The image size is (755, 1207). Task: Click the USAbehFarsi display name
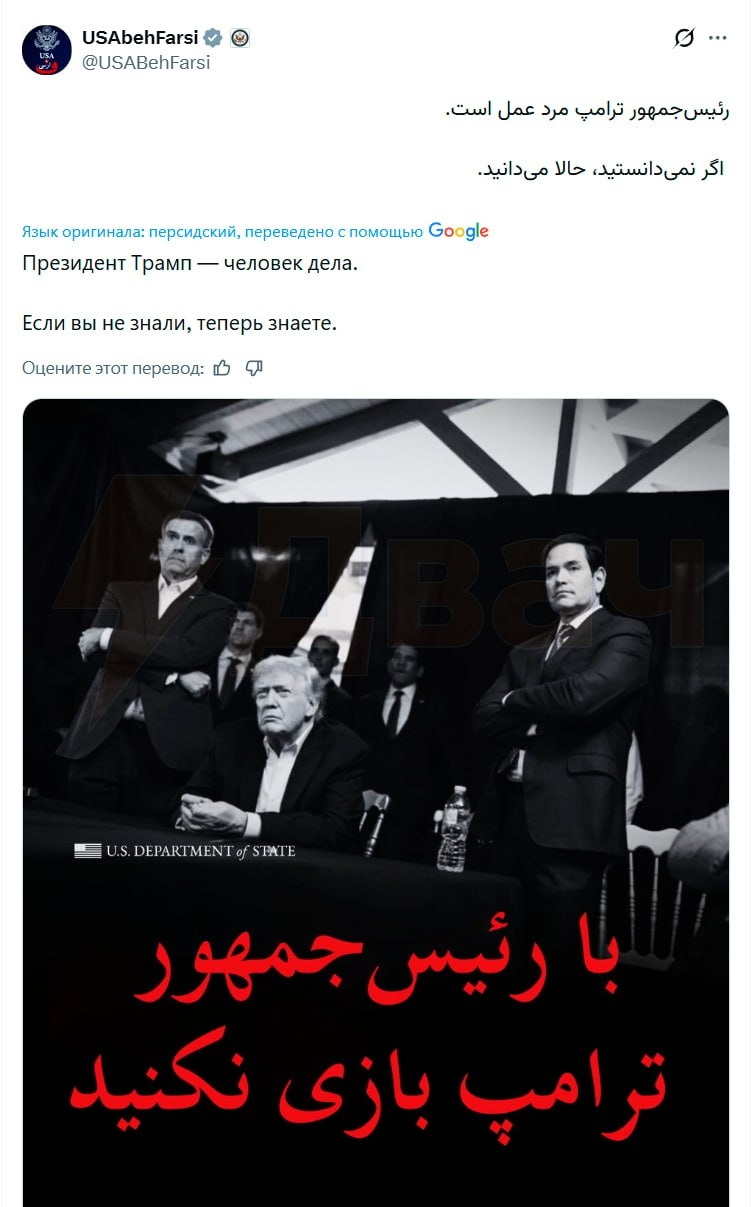coord(141,38)
